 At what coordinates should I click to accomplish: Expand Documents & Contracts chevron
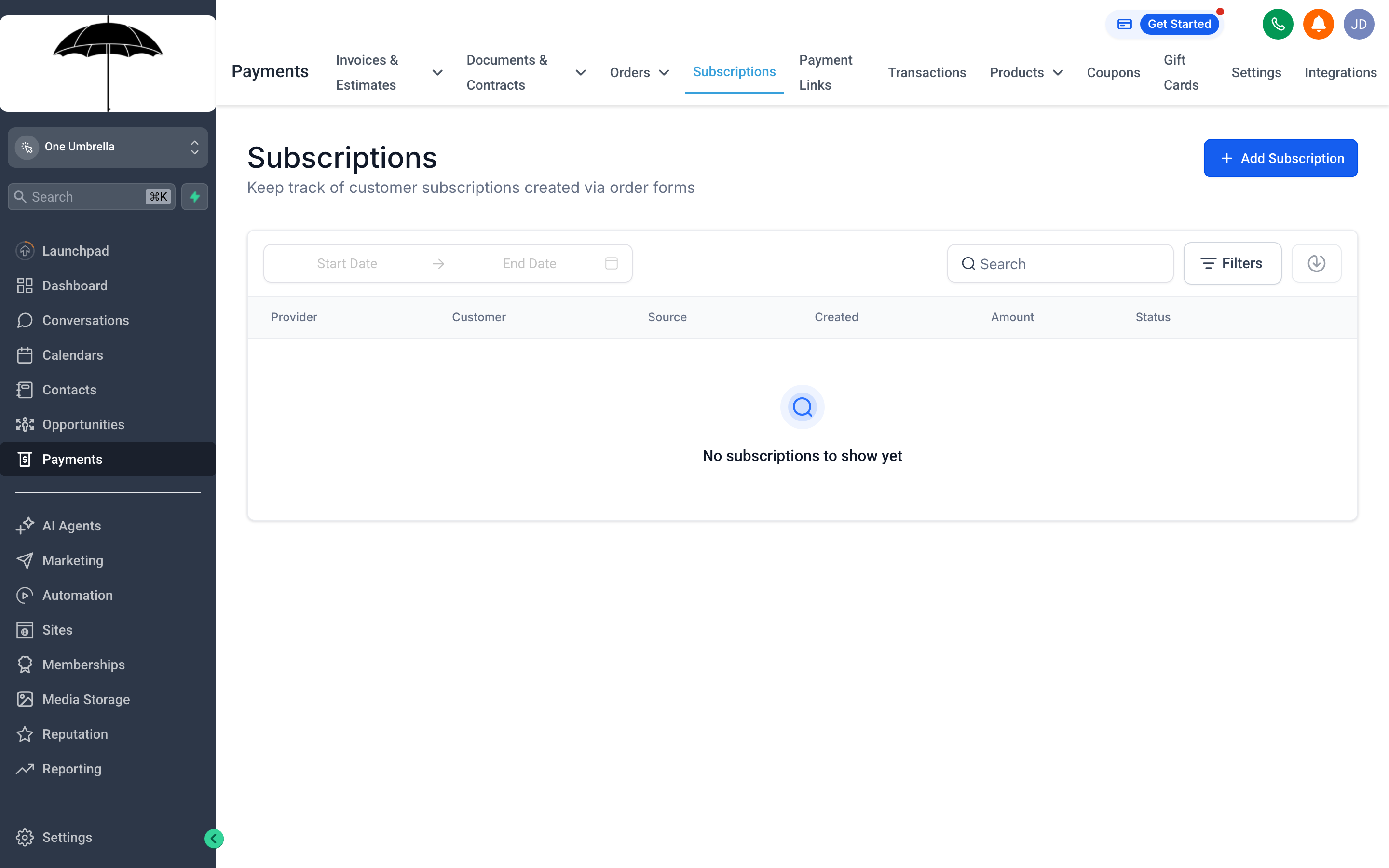pyautogui.click(x=581, y=72)
